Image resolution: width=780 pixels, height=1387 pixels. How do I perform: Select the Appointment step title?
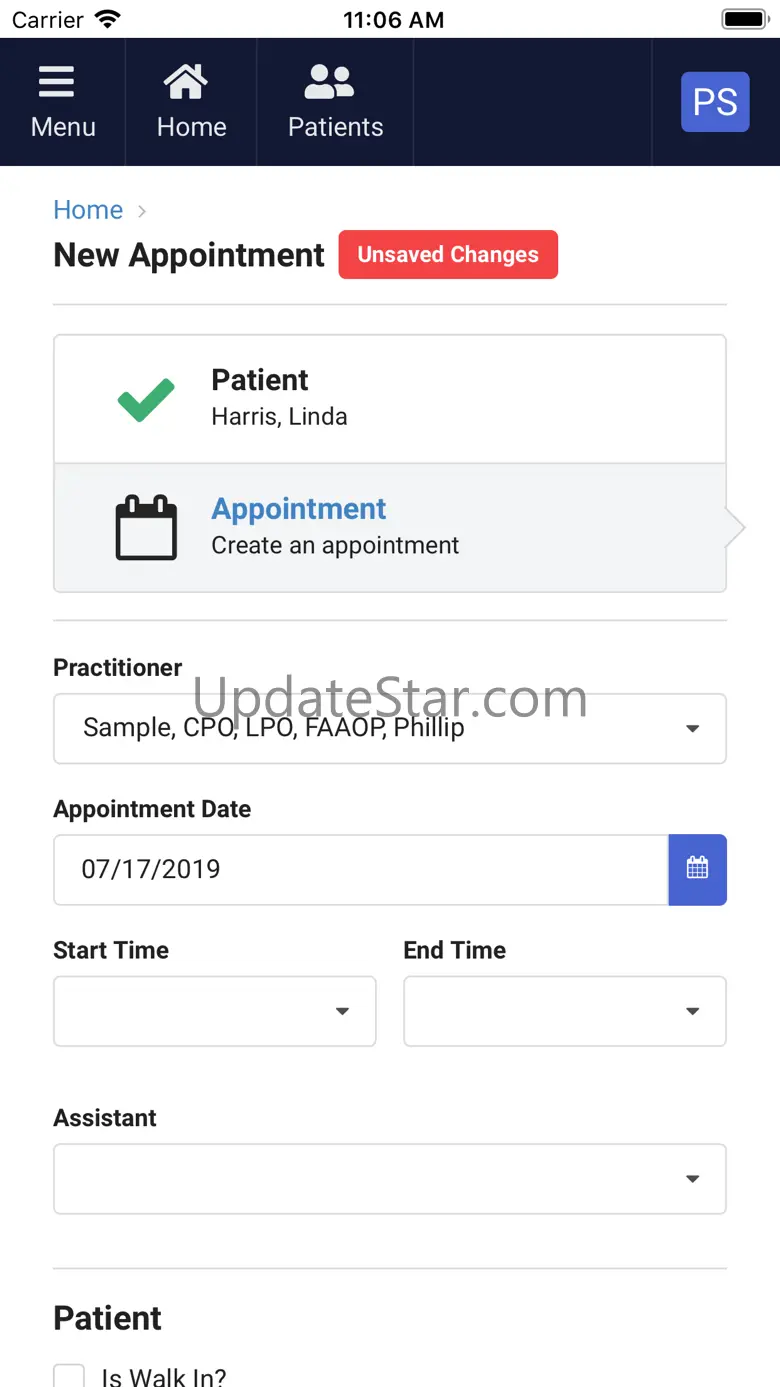(x=298, y=509)
